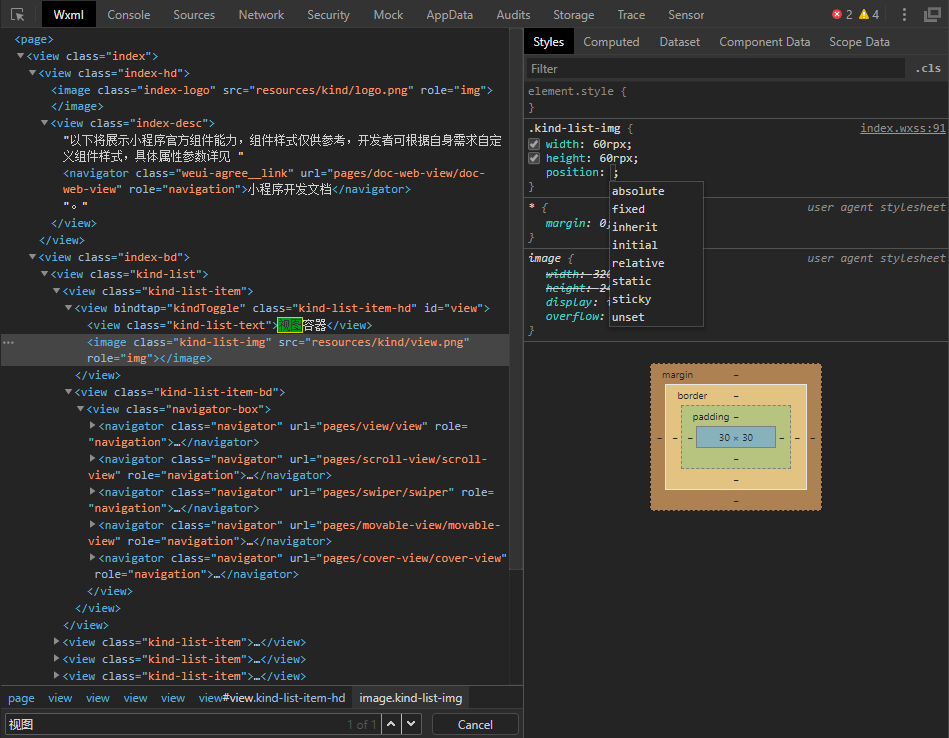The image size is (949, 738).
Task: Go to previous search result arrow
Action: 392,724
